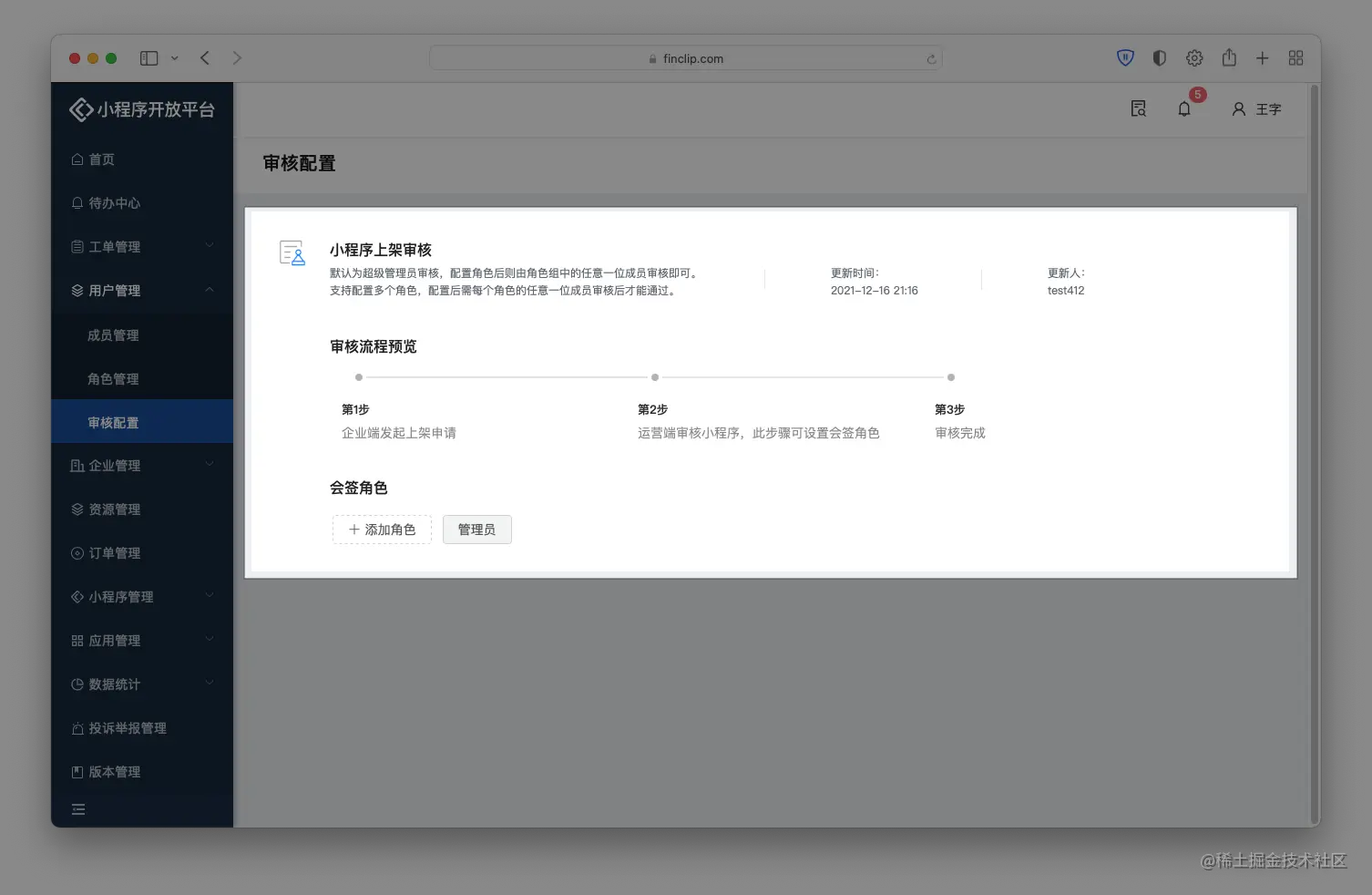This screenshot has height=895, width=1372.
Task: Expand the 应用管理 menu
Action: coord(142,641)
